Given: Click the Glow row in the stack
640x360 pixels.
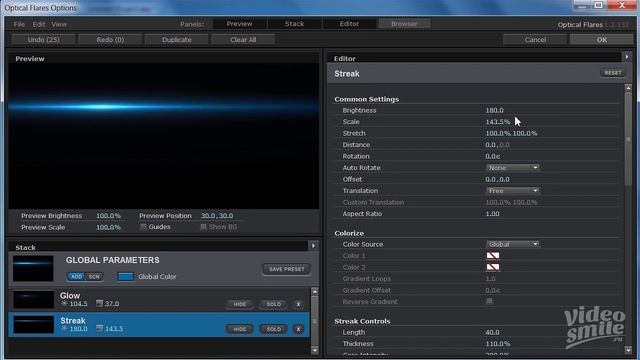Looking at the screenshot, I should click(x=159, y=300).
